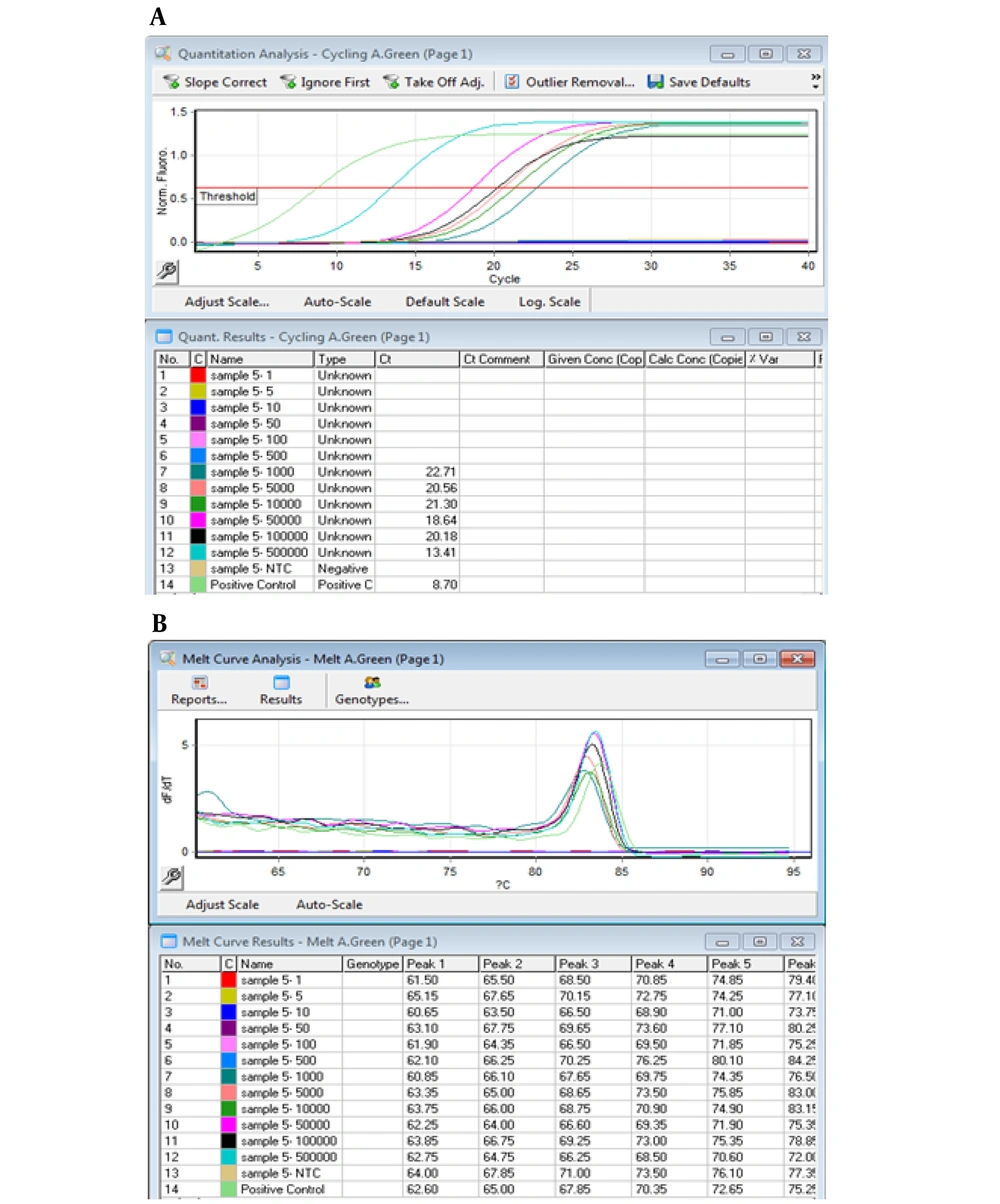Click blue swatch of sample 5-10 in Quant. Results
The width and height of the screenshot is (1000, 1204).
coord(198,407)
